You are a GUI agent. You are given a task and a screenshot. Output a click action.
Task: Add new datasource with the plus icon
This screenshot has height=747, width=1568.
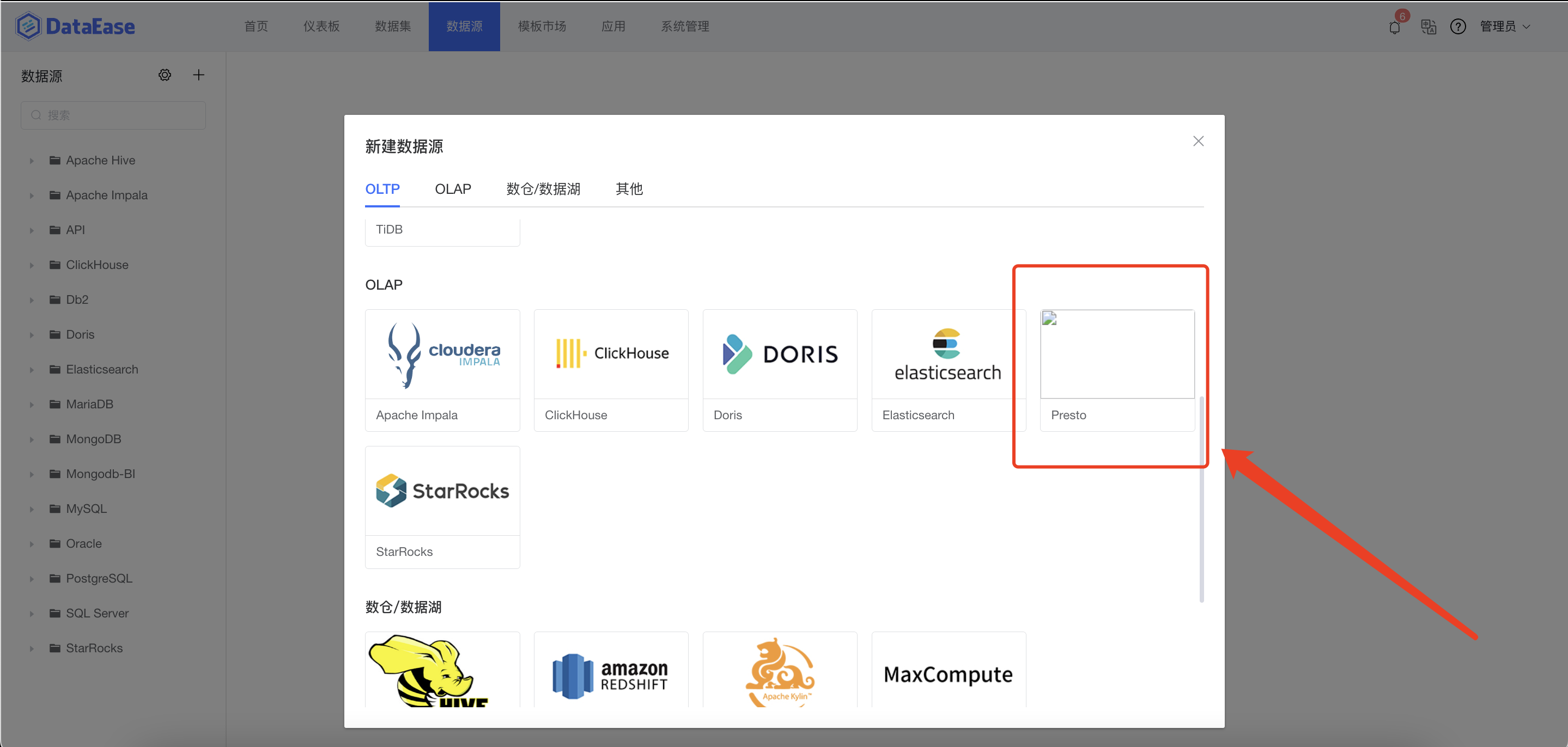click(198, 75)
